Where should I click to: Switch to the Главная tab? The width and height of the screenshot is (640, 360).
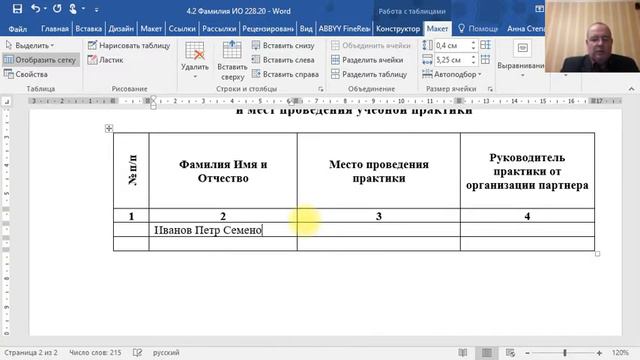tap(55, 29)
